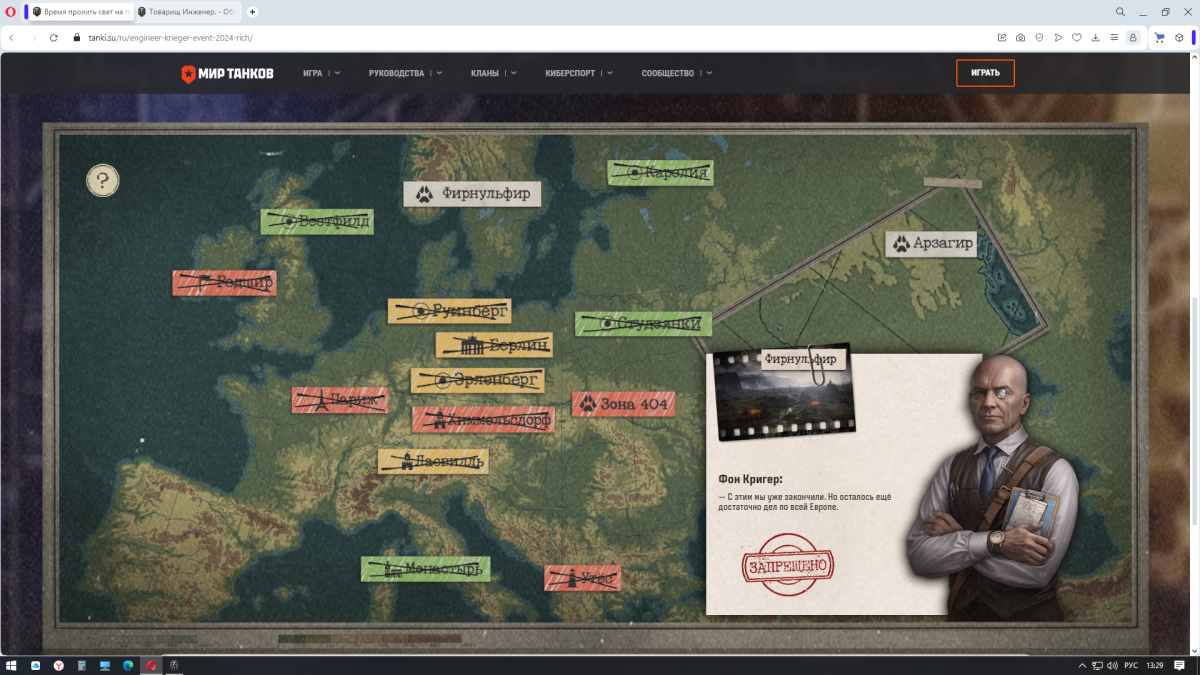Open the browser tab search magnifier

pyautogui.click(x=1120, y=12)
